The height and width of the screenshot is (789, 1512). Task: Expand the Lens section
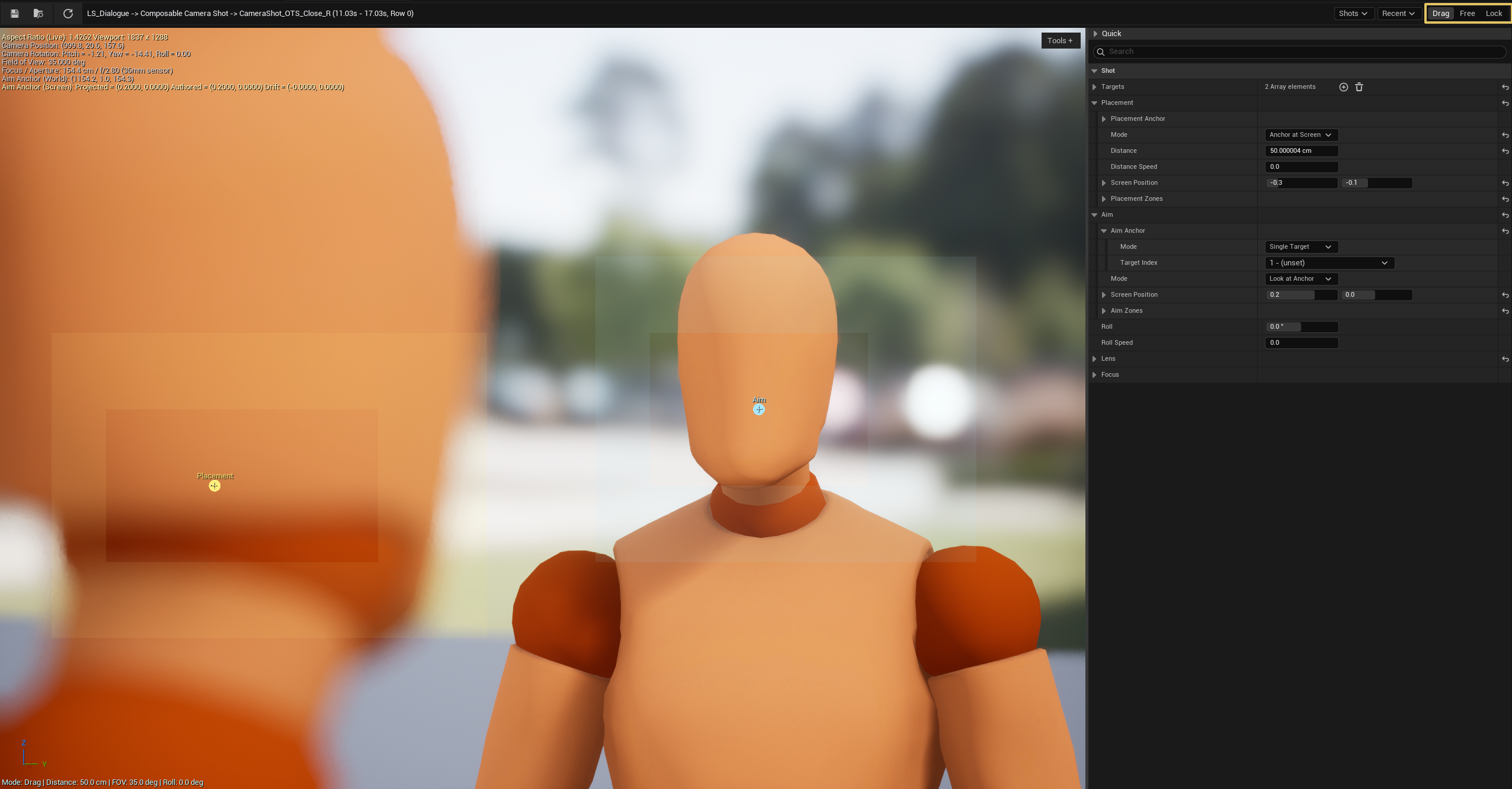pyautogui.click(x=1094, y=359)
